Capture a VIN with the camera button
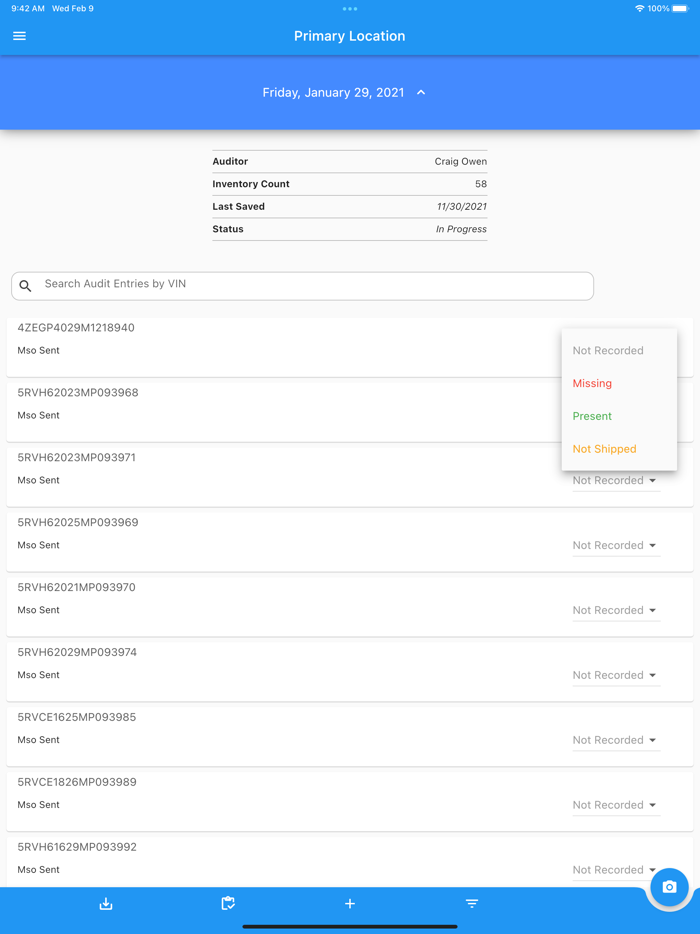The height and width of the screenshot is (934, 700). tap(668, 887)
